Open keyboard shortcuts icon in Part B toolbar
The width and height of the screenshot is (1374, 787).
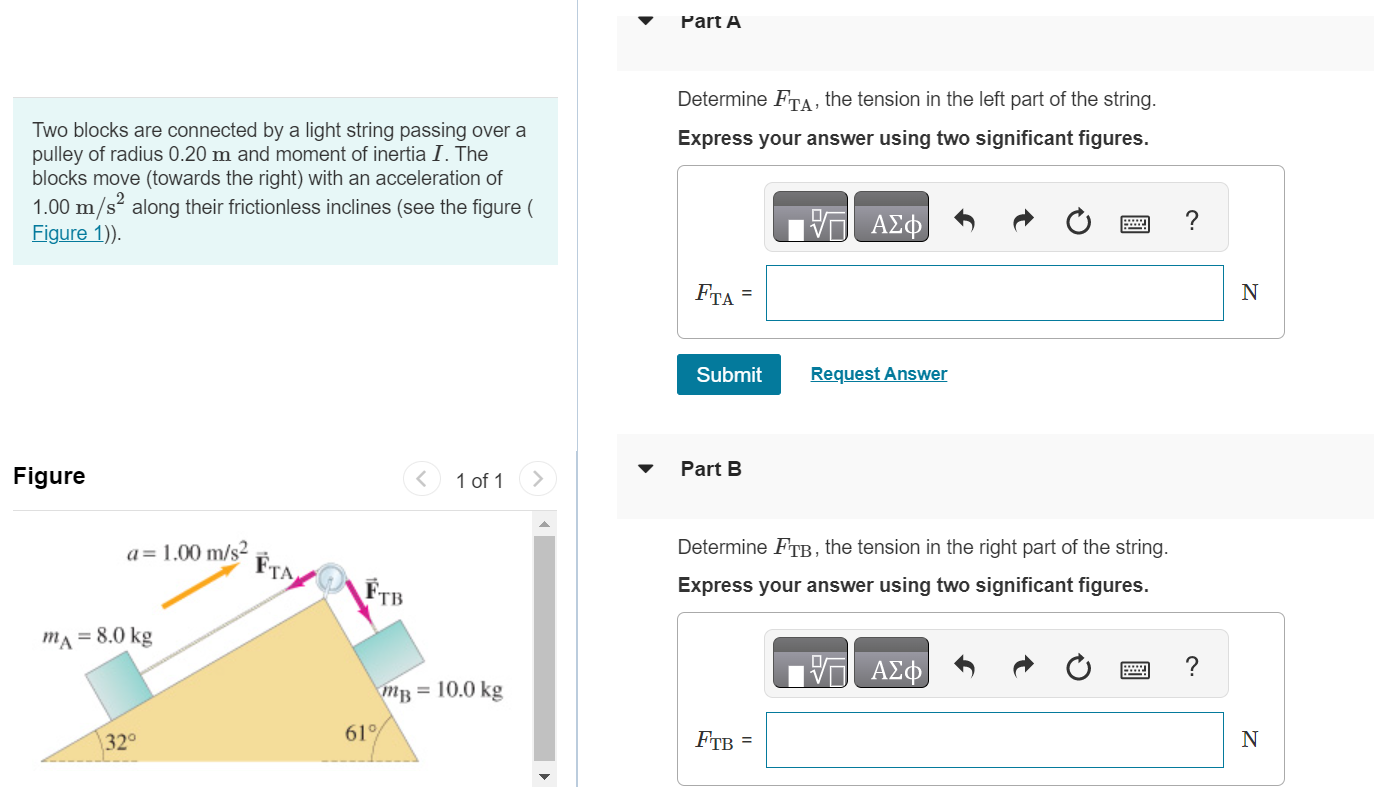click(1135, 667)
